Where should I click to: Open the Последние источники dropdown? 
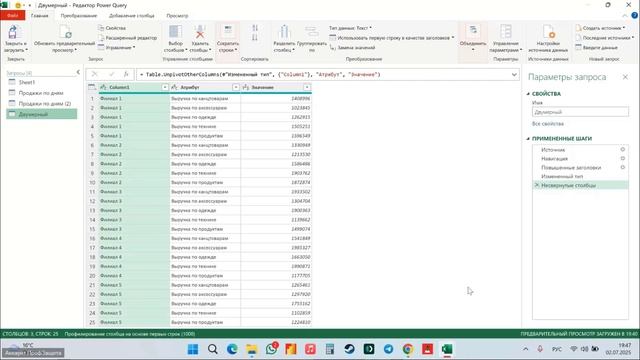click(x=604, y=38)
